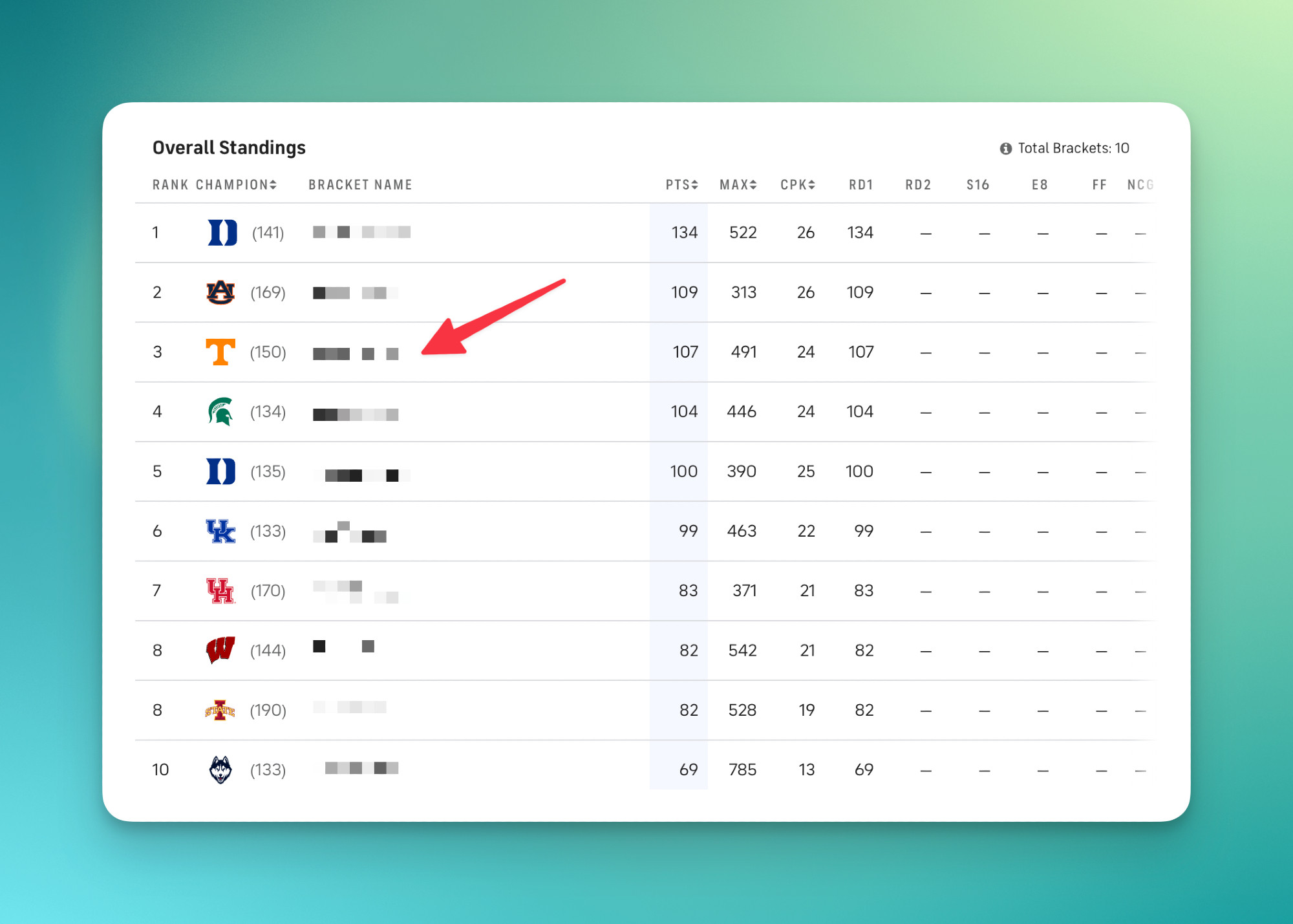
Task: Click the Wisconsin W logo
Action: 220,650
